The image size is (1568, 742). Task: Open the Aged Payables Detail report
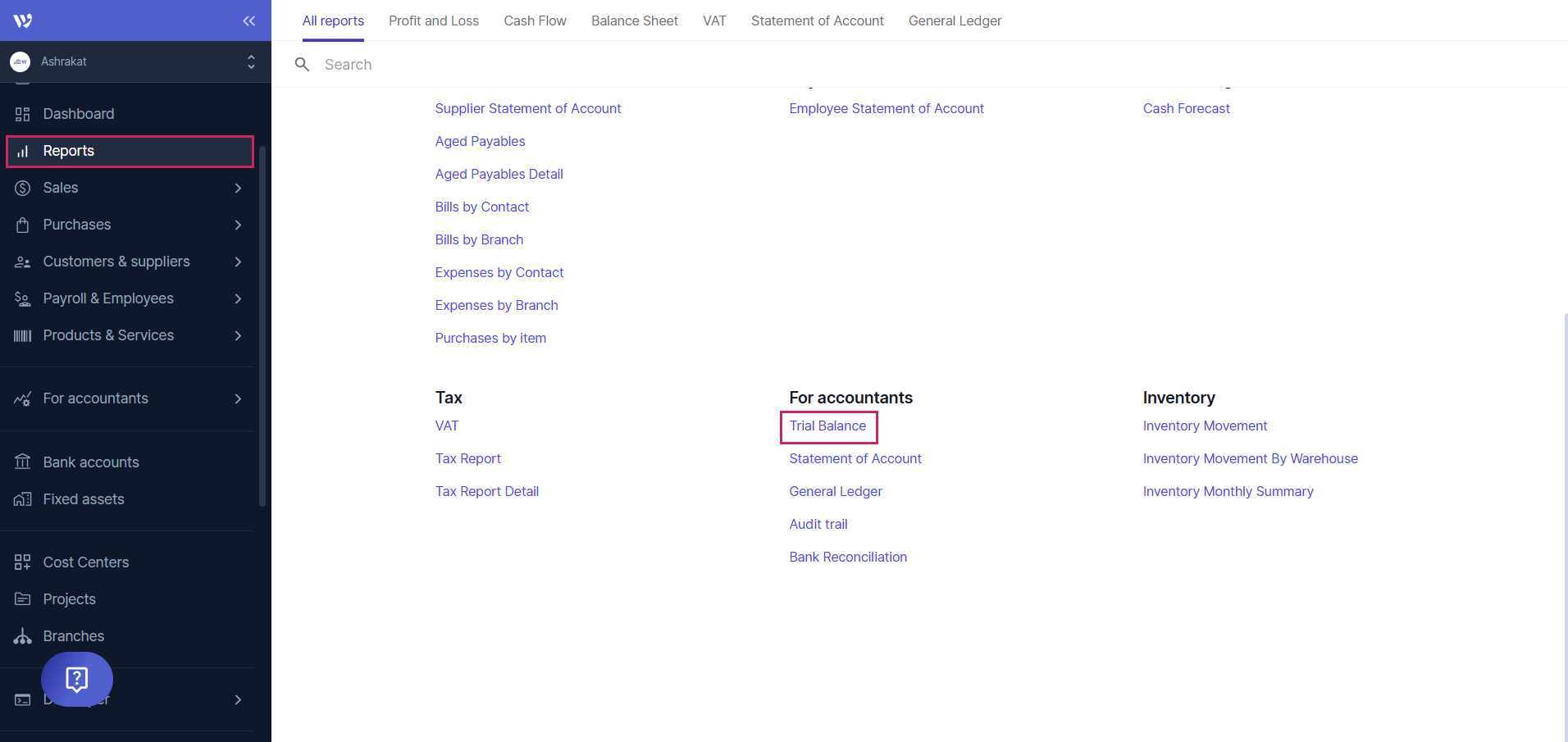pyautogui.click(x=499, y=174)
